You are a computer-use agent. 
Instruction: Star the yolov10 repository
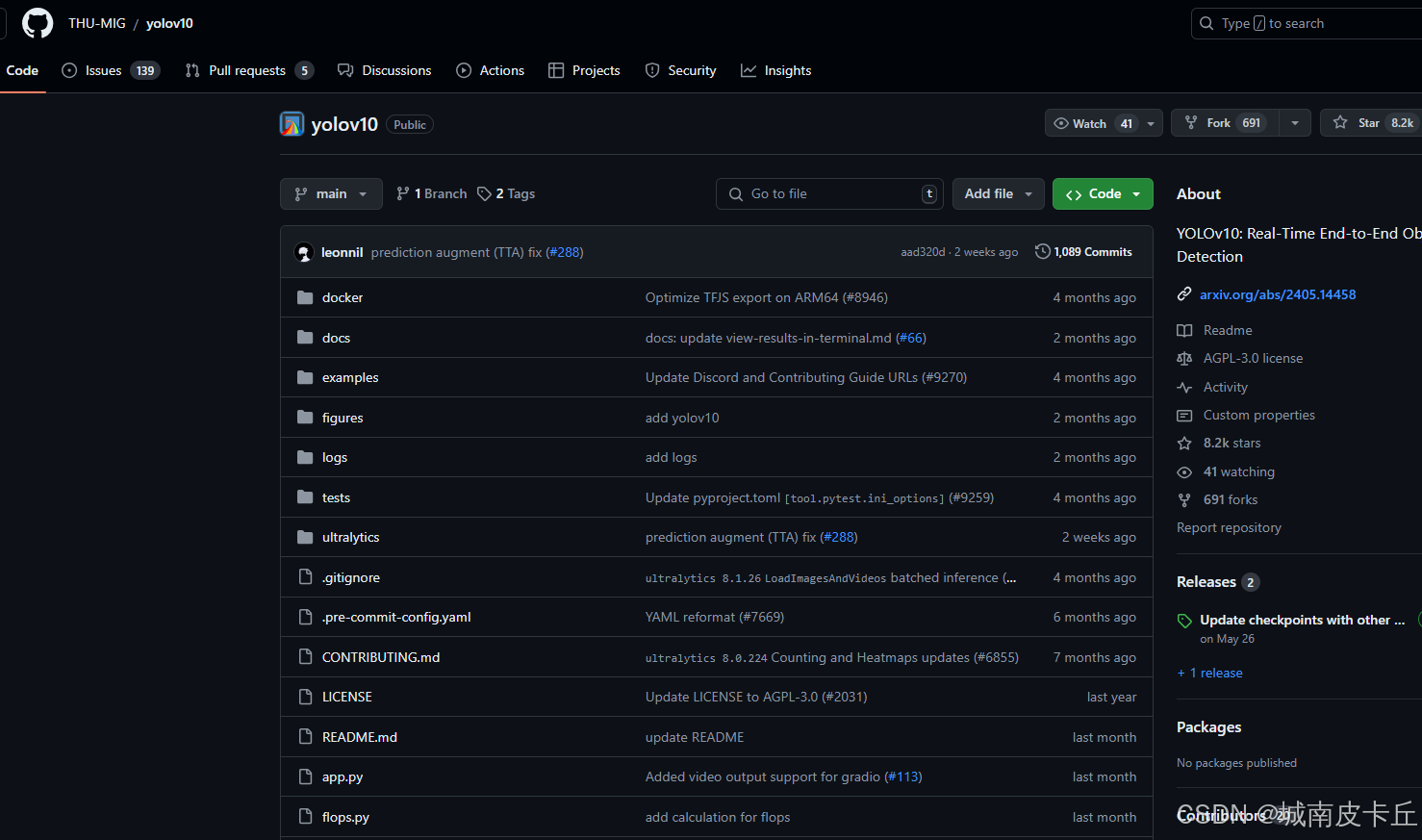[x=1370, y=123]
